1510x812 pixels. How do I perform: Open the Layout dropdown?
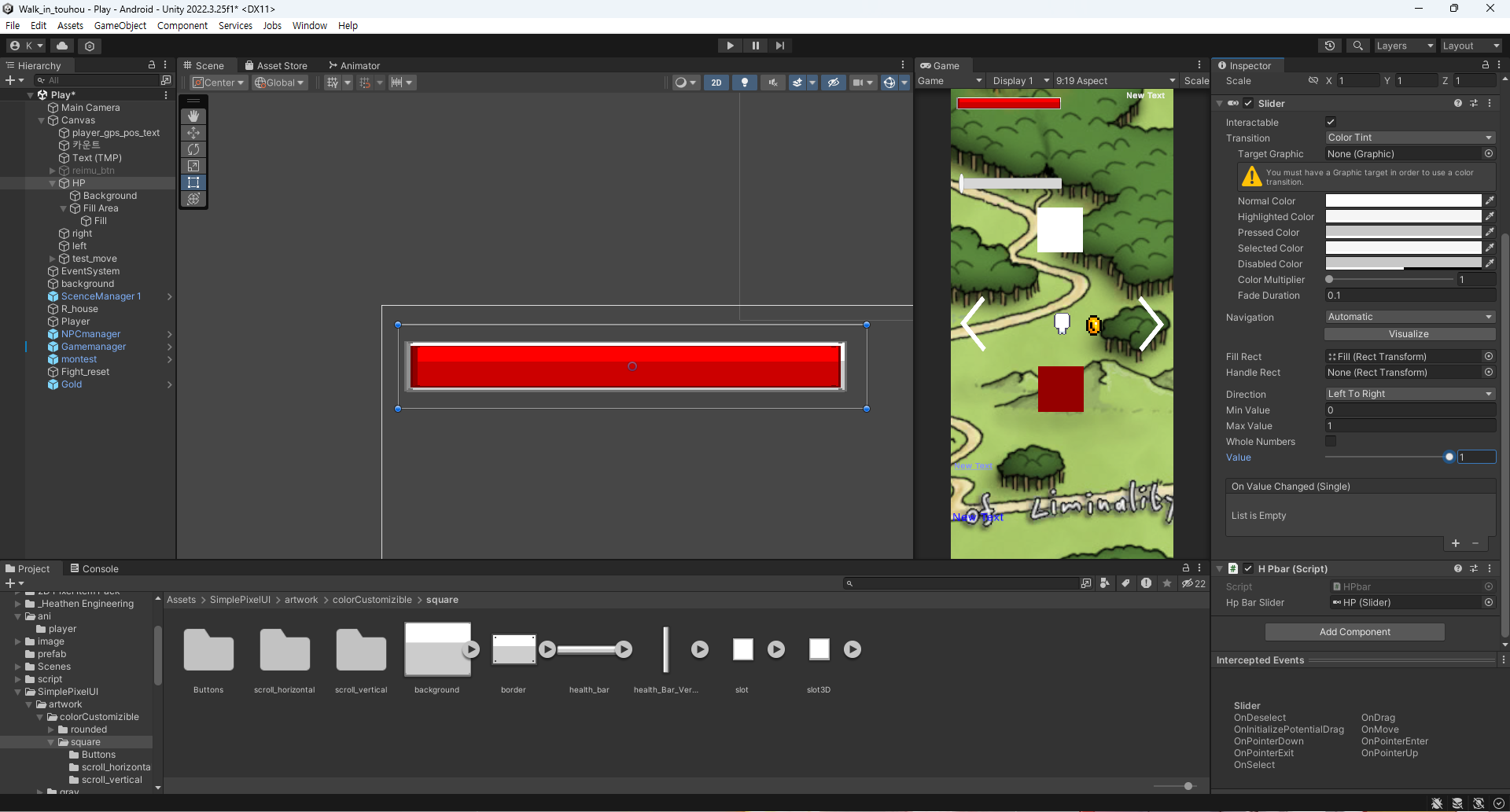(1471, 46)
